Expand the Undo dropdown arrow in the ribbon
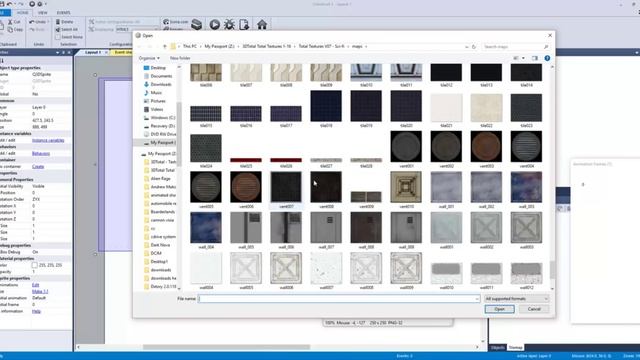The height and width of the screenshot is (360, 640). coord(48,22)
